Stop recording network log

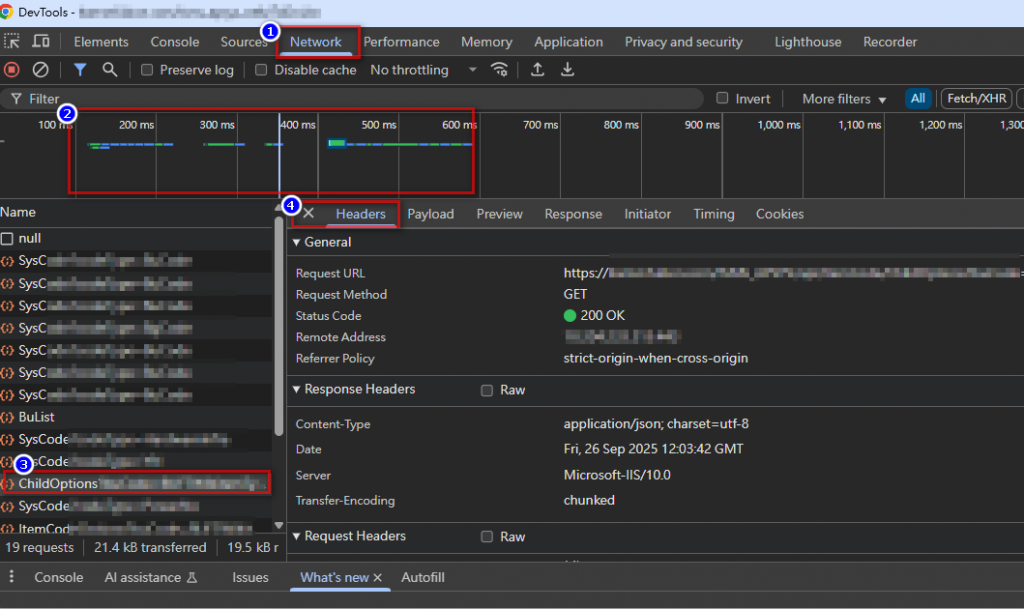(12, 70)
